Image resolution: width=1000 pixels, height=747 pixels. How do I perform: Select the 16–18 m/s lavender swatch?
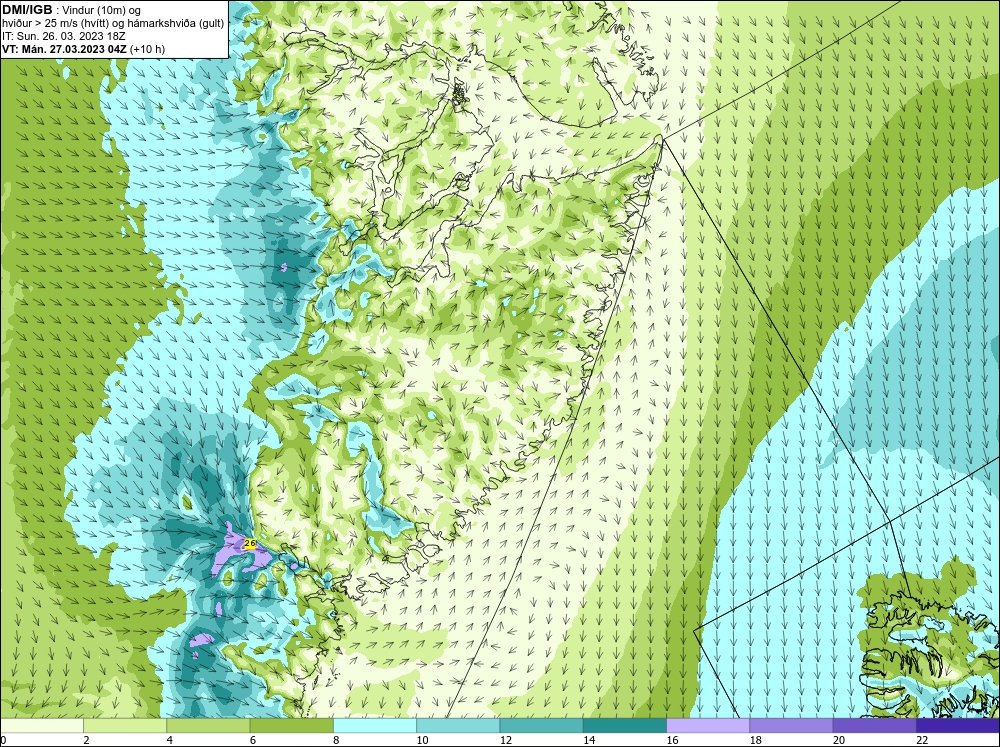tap(708, 726)
